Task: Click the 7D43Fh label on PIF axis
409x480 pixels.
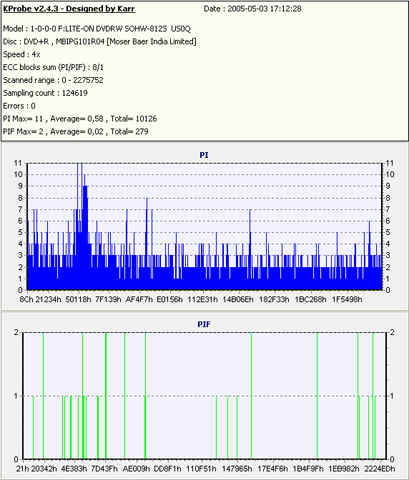Action: point(104,469)
